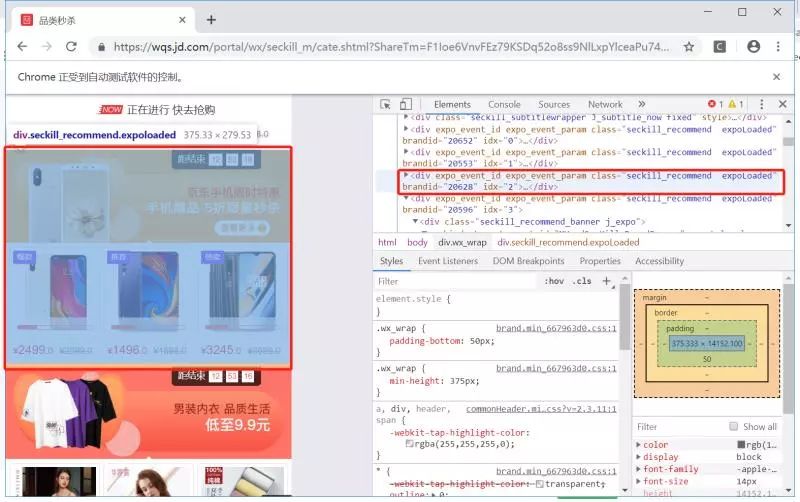Click the ¥2499 phone product
This screenshot has height=502, width=800.
point(54,302)
